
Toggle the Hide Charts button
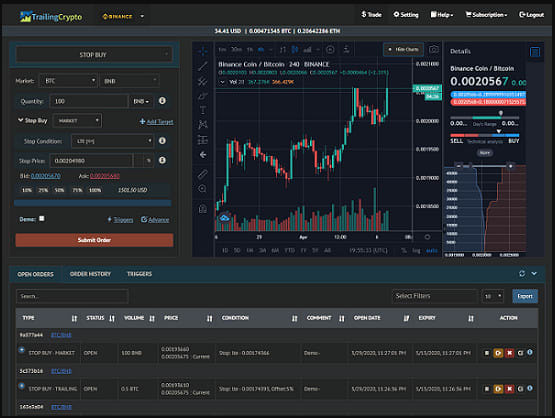pos(403,50)
